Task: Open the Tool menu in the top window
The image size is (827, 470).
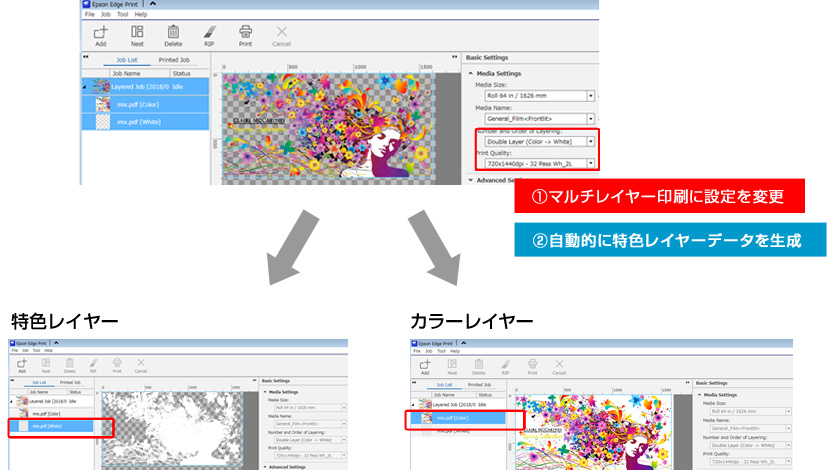Action: [122, 14]
